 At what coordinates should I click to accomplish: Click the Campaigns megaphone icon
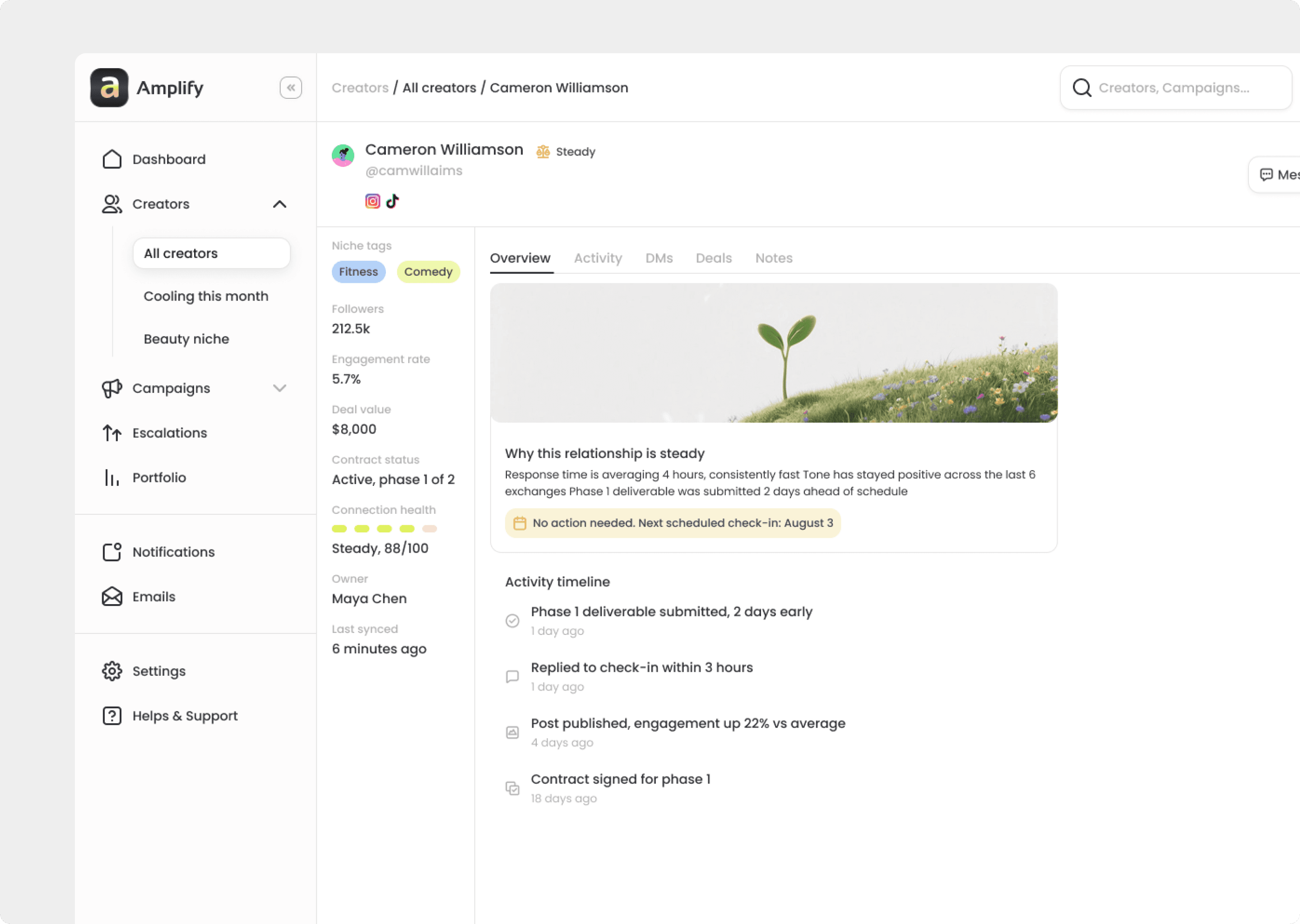[x=112, y=388]
